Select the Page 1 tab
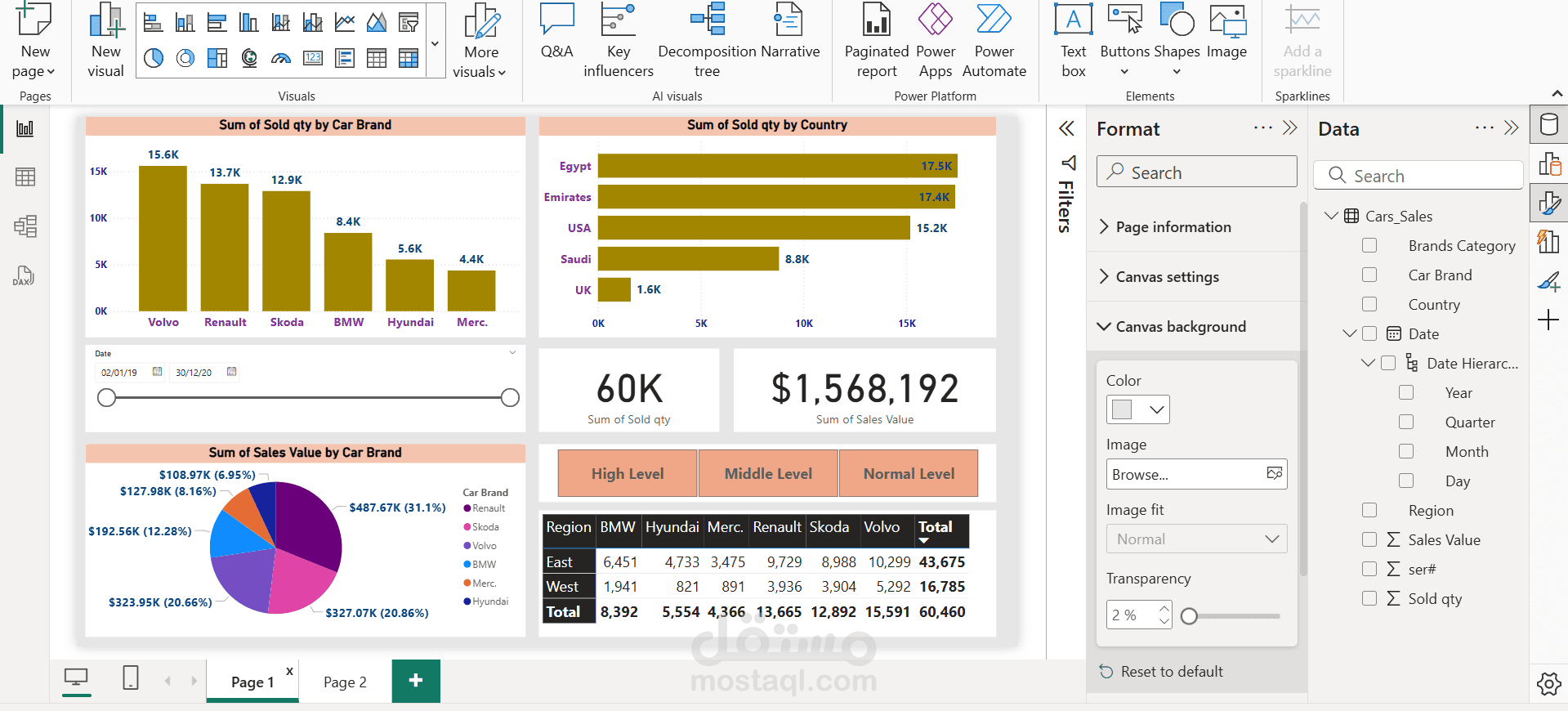The height and width of the screenshot is (711, 1568). tap(252, 682)
